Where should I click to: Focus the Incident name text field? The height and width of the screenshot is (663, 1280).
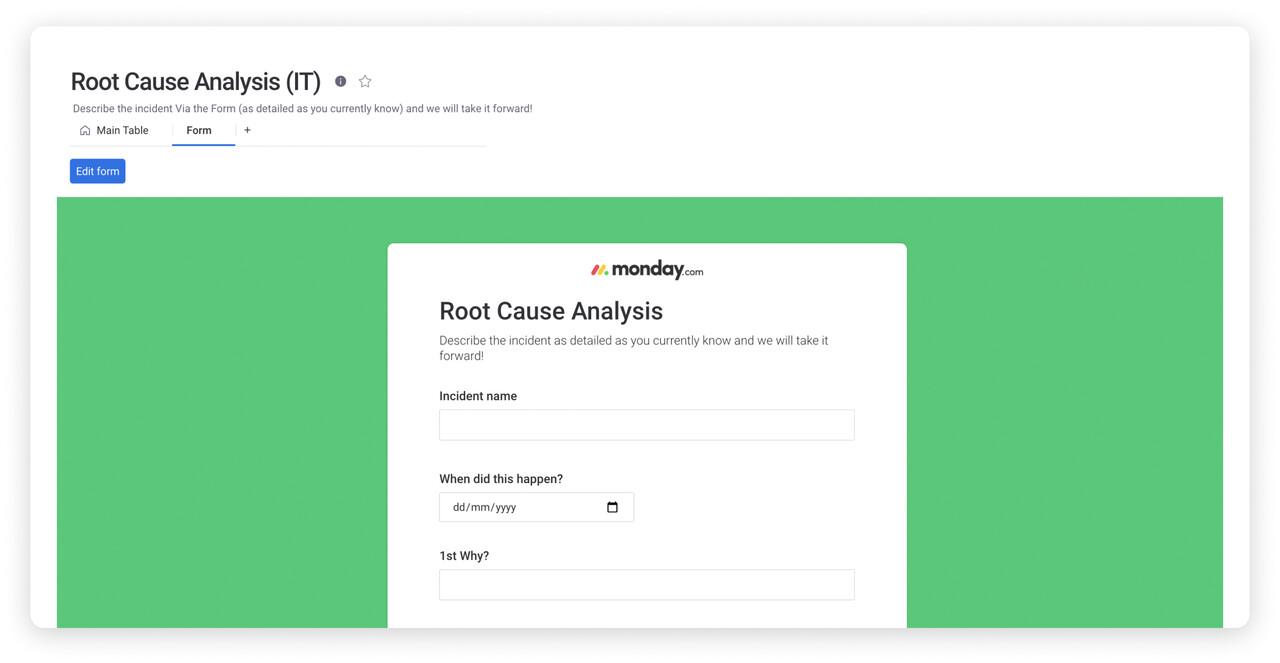[646, 425]
